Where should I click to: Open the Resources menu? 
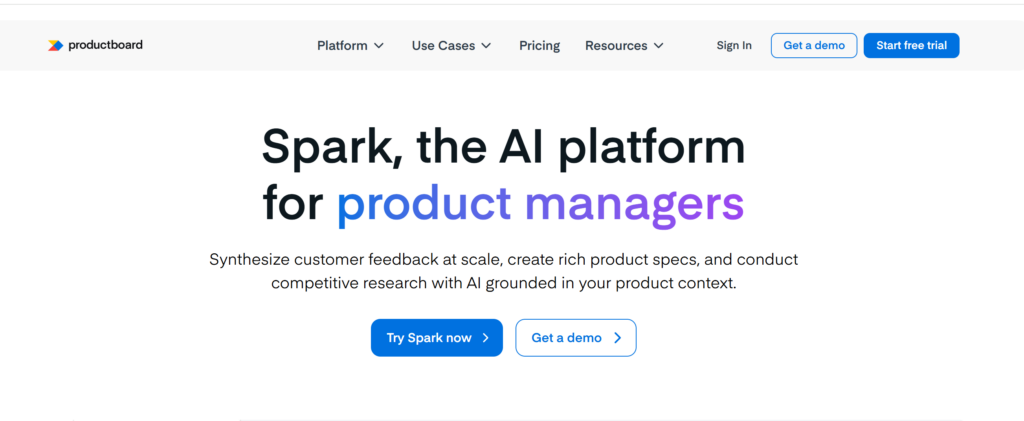[x=616, y=45]
